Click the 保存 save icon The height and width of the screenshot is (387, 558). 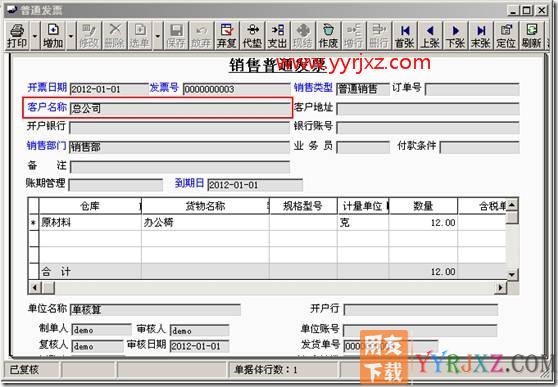[176, 36]
